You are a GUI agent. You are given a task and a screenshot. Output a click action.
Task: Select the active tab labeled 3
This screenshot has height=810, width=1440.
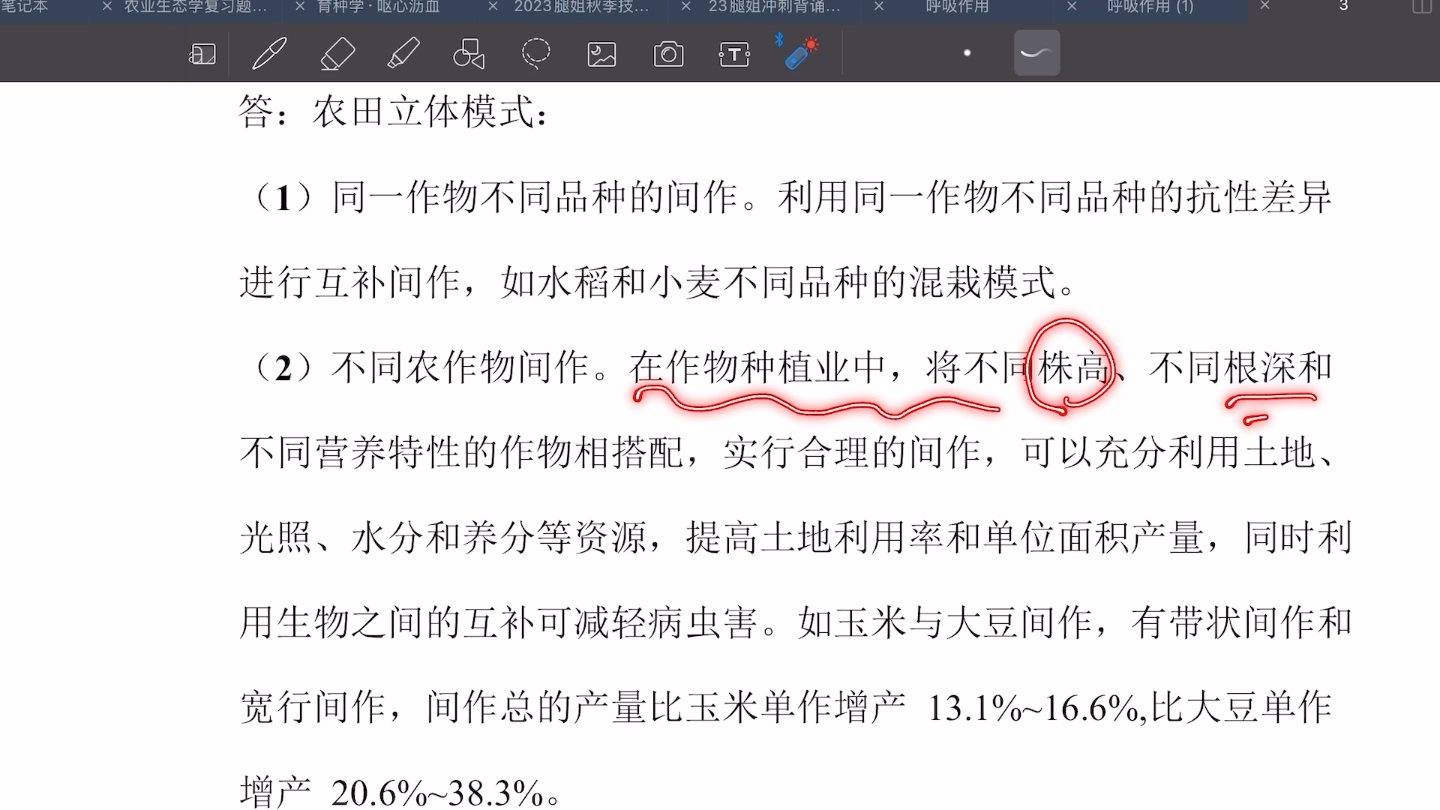click(x=1343, y=6)
